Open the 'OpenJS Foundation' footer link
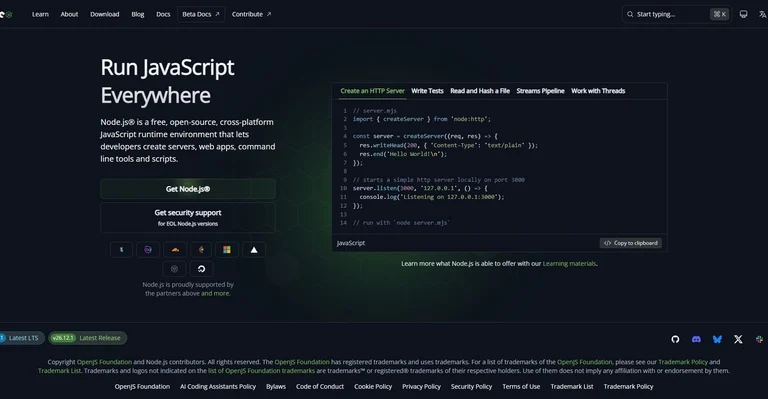This screenshot has width=768, height=399. click(x=142, y=387)
